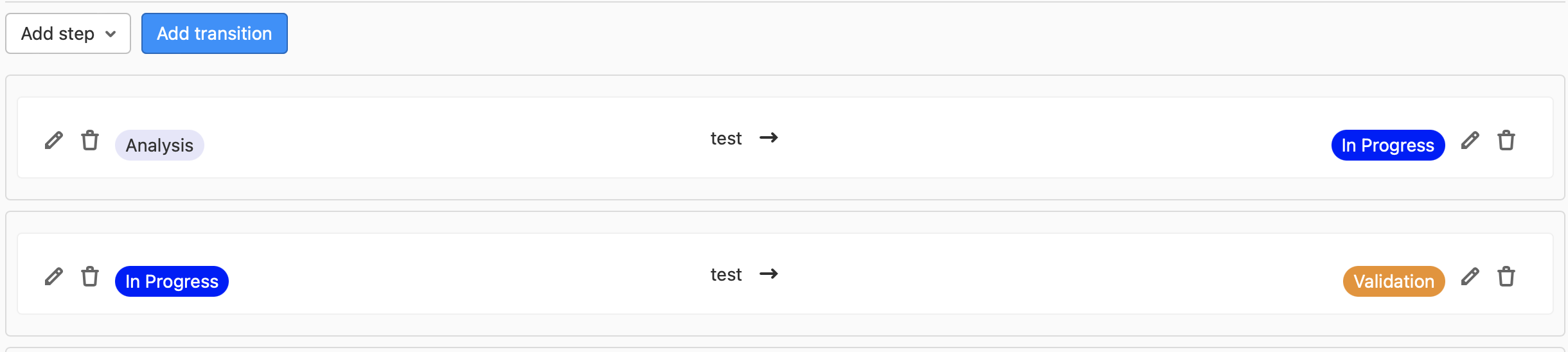Click pencil icon beside the Analysis badge
The height and width of the screenshot is (352, 1568).
[x=54, y=140]
